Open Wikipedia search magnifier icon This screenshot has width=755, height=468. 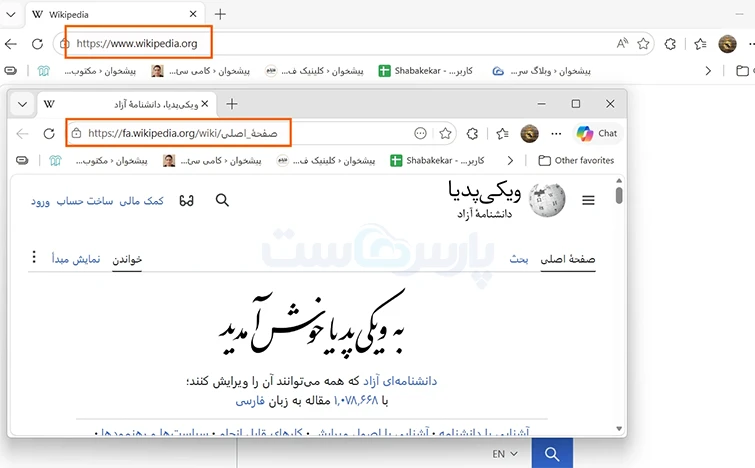[222, 200]
